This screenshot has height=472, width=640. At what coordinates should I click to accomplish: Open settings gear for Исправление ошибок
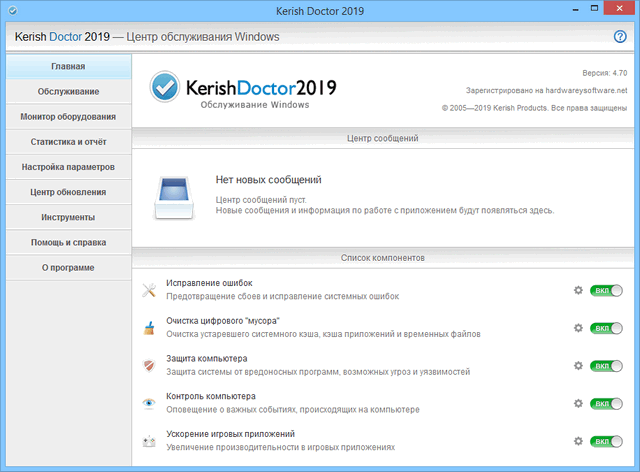577,290
